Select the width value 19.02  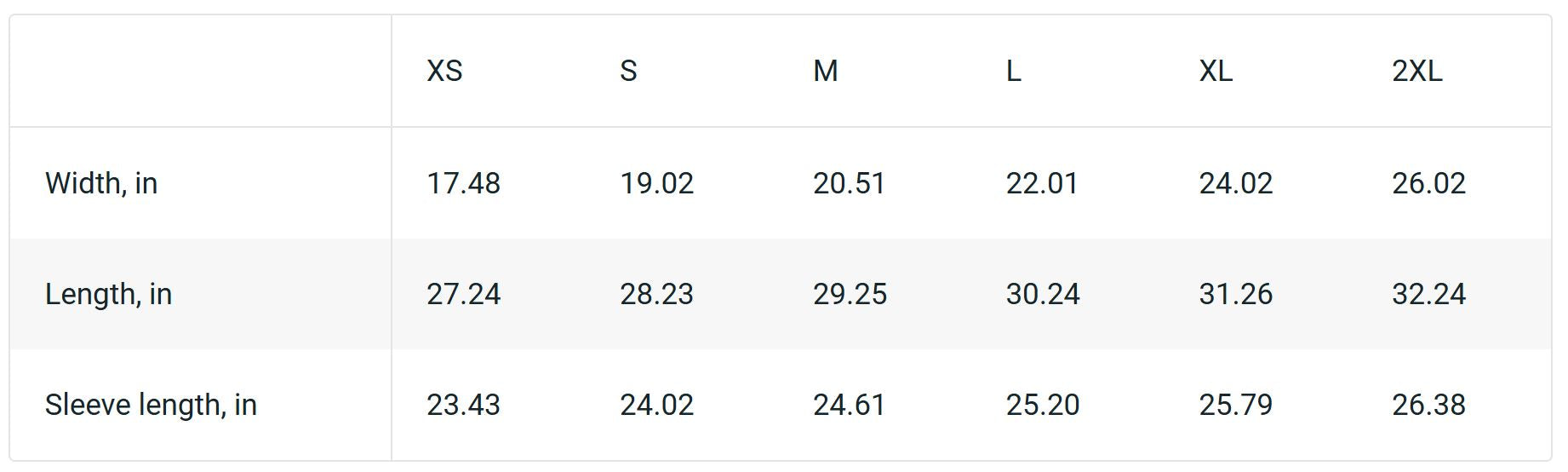click(656, 183)
